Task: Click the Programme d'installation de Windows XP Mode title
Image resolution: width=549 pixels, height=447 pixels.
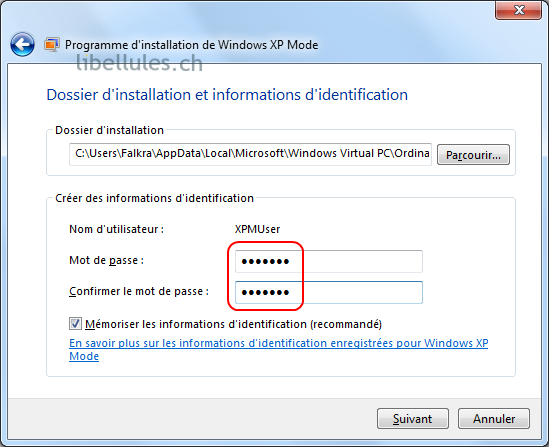Action: pyautogui.click(x=192, y=45)
